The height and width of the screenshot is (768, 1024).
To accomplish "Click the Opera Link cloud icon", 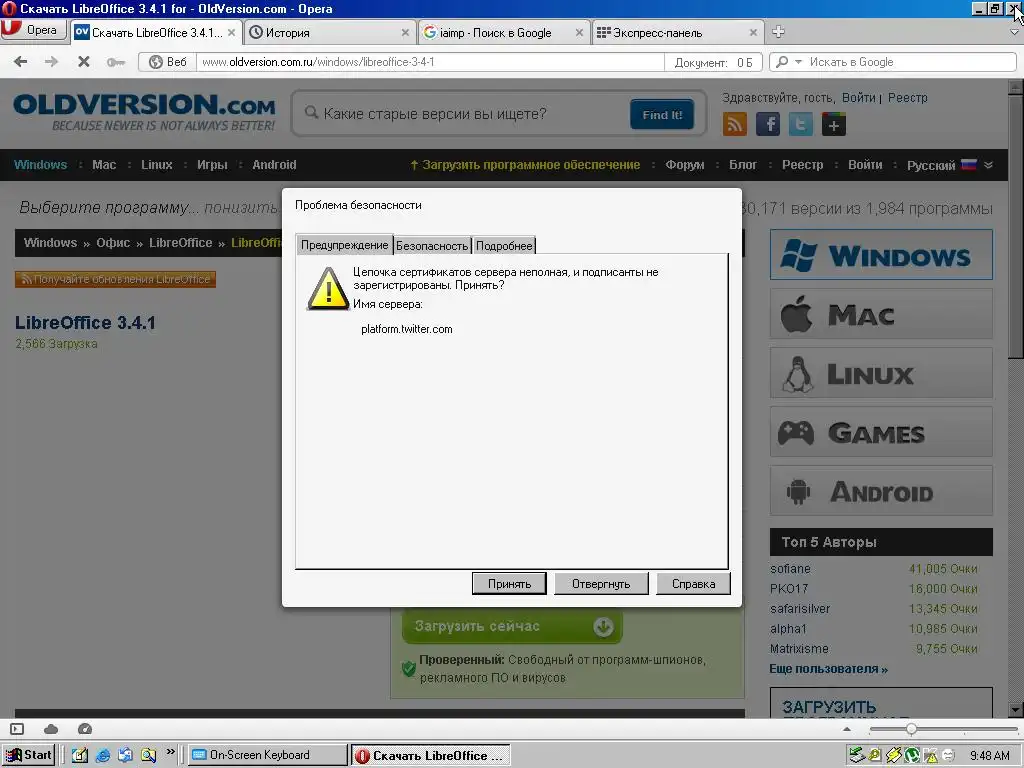I will 51,729.
